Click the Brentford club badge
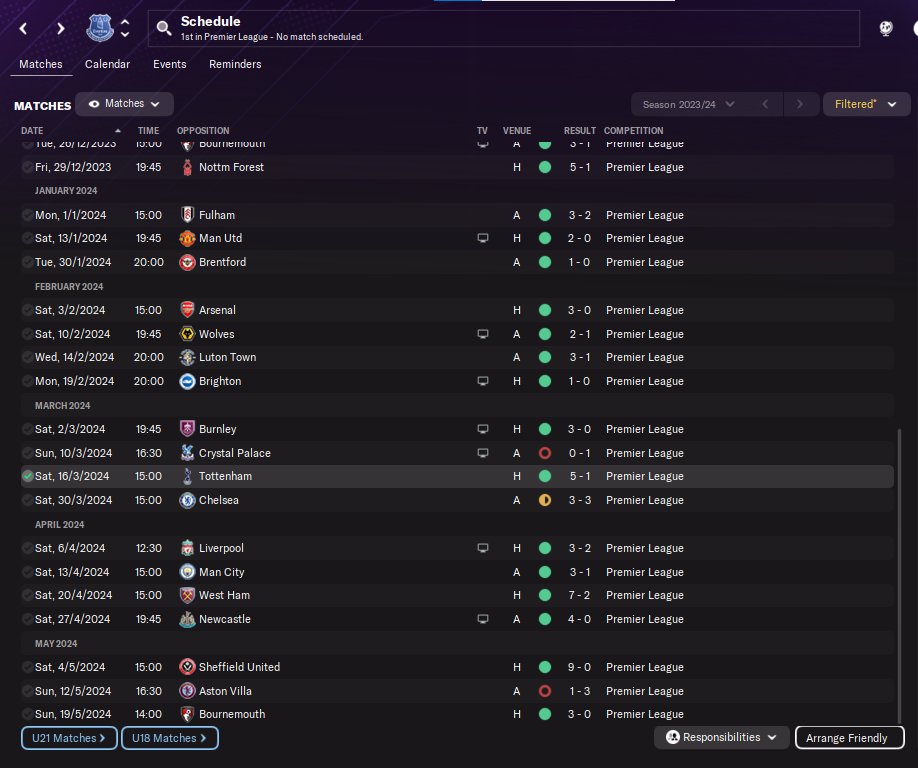Viewport: 918px width, 768px height. (x=187, y=262)
